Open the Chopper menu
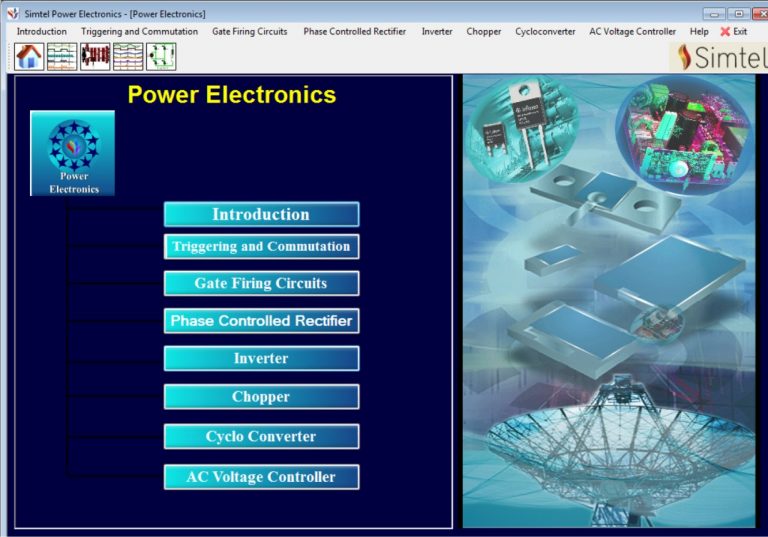768x537 pixels. click(x=483, y=31)
